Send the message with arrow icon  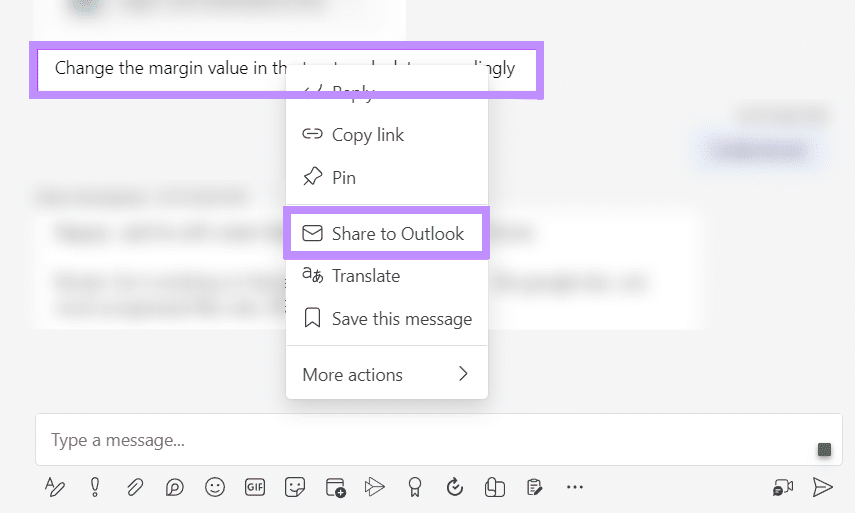tap(822, 487)
